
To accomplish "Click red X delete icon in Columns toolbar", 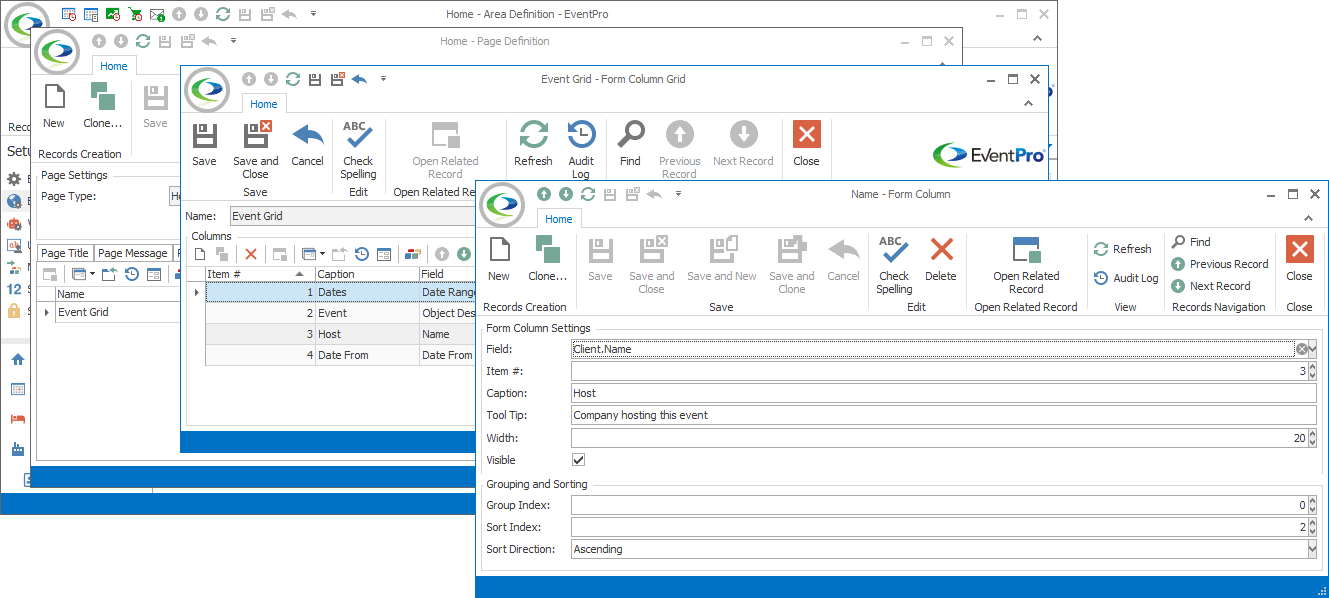I will point(251,255).
